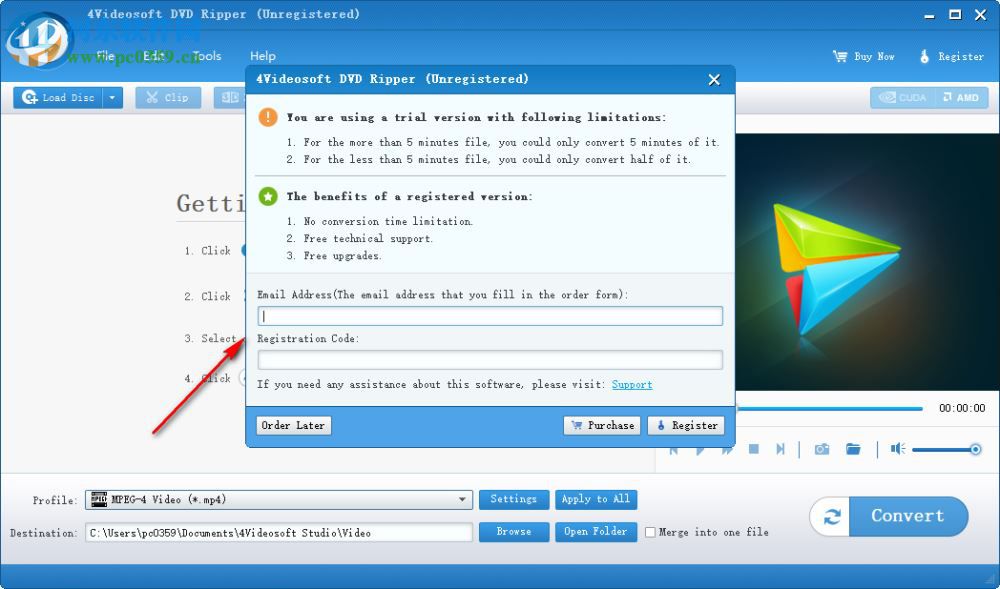
Task: Take a snapshot with the camera icon
Action: pos(821,449)
